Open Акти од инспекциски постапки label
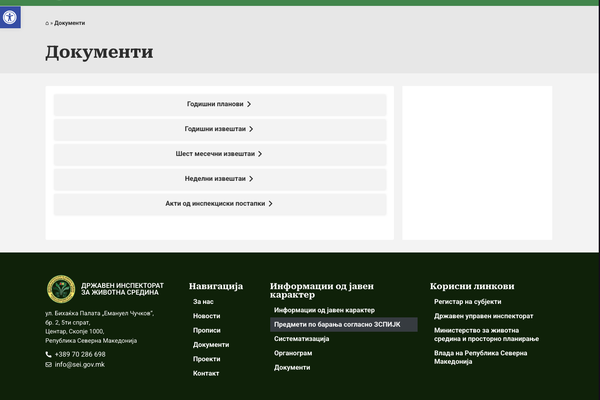The height and width of the screenshot is (400, 600). click(x=215, y=204)
